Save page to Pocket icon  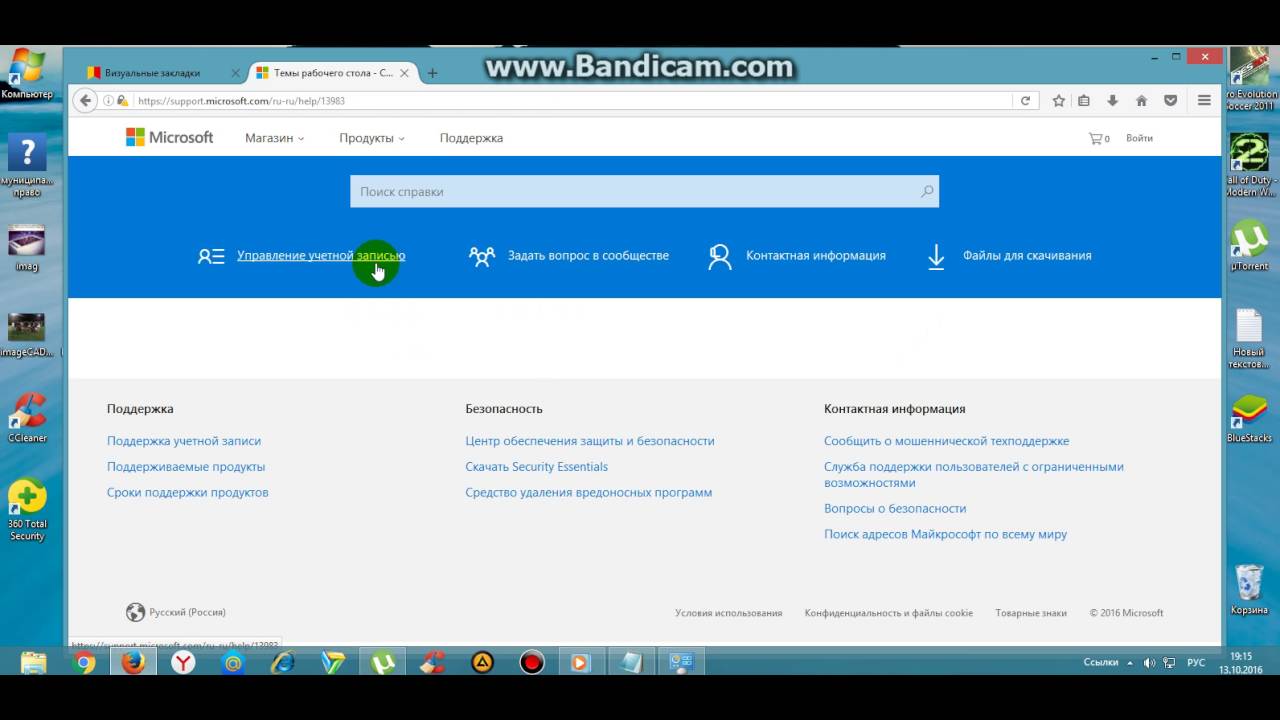click(1170, 101)
